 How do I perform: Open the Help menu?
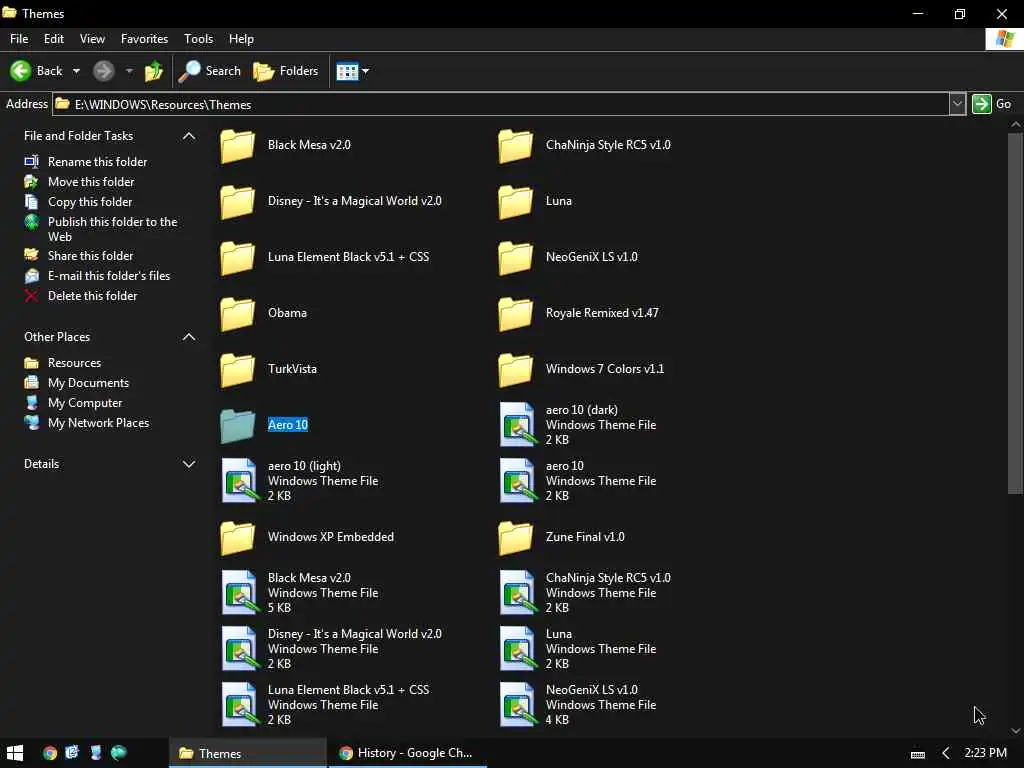241,39
